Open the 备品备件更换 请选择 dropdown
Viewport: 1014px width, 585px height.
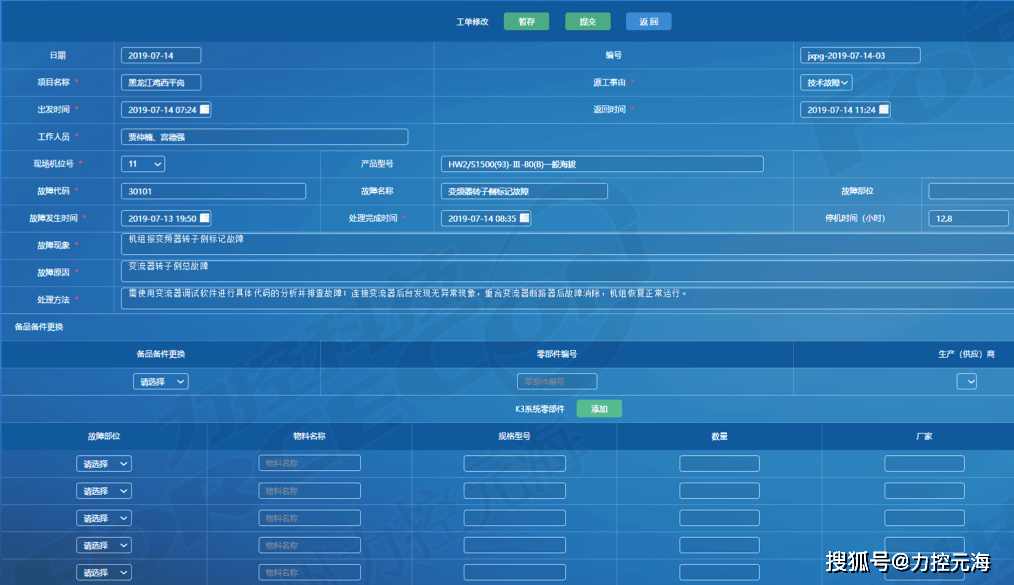coord(161,381)
